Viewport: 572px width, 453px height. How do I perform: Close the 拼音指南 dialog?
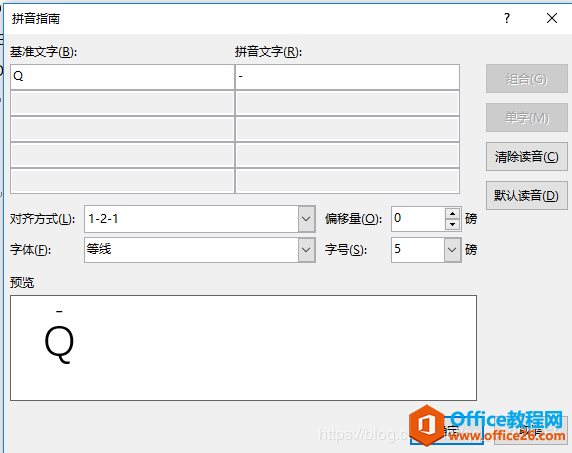pyautogui.click(x=552, y=18)
